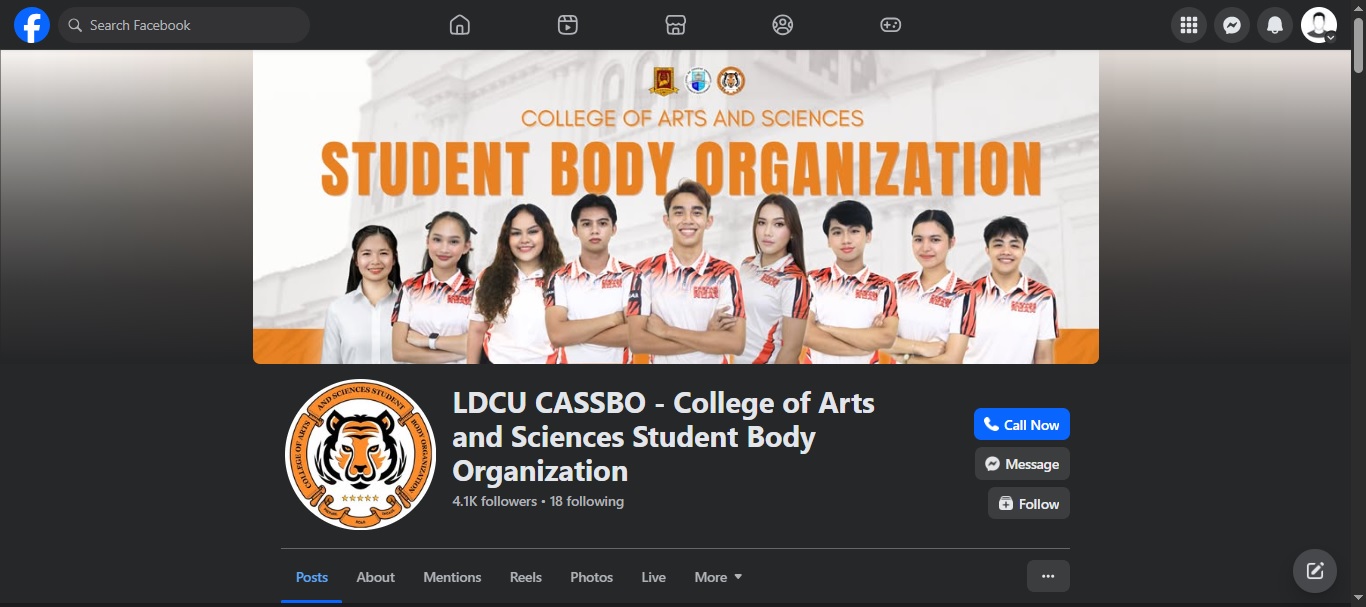This screenshot has width=1366, height=607.
Task: Open the Gaming controller icon
Action: [x=891, y=25]
